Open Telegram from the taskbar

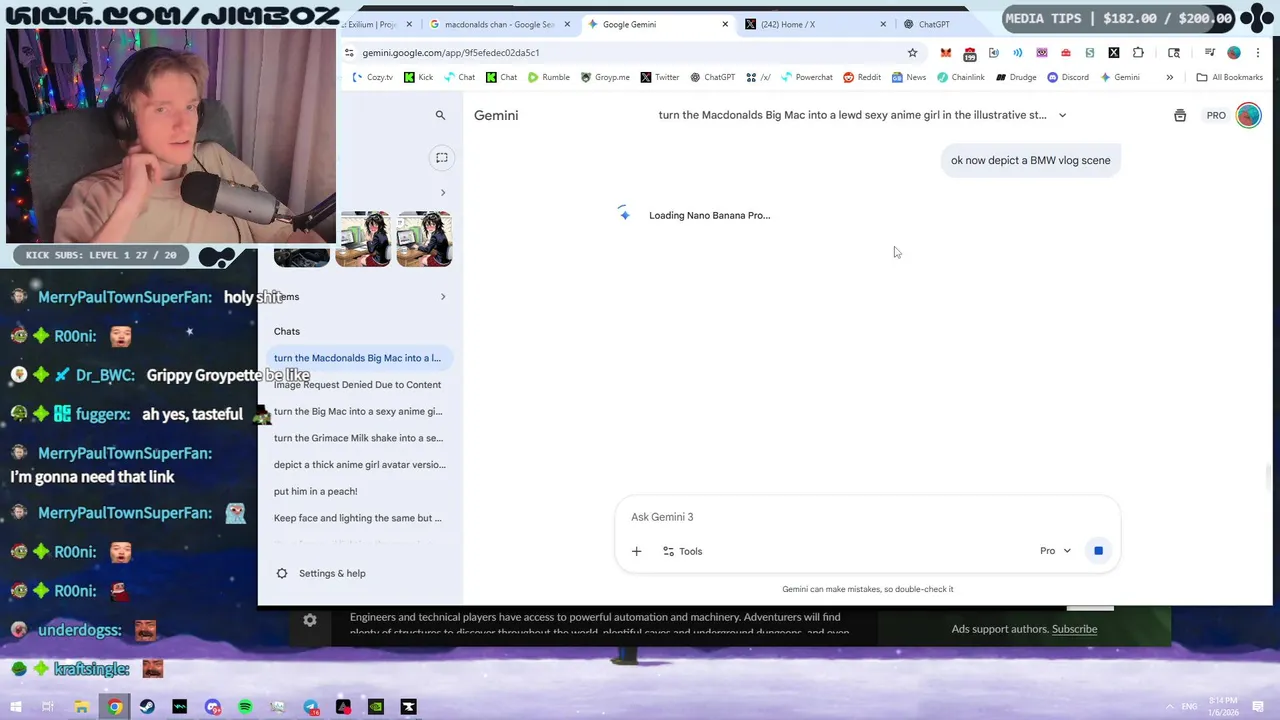click(x=311, y=707)
